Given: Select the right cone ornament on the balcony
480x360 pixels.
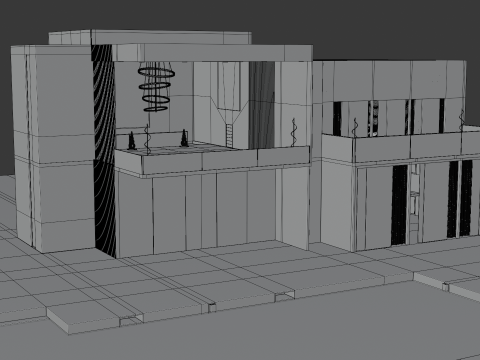Looking at the screenshot, I should point(184,138).
